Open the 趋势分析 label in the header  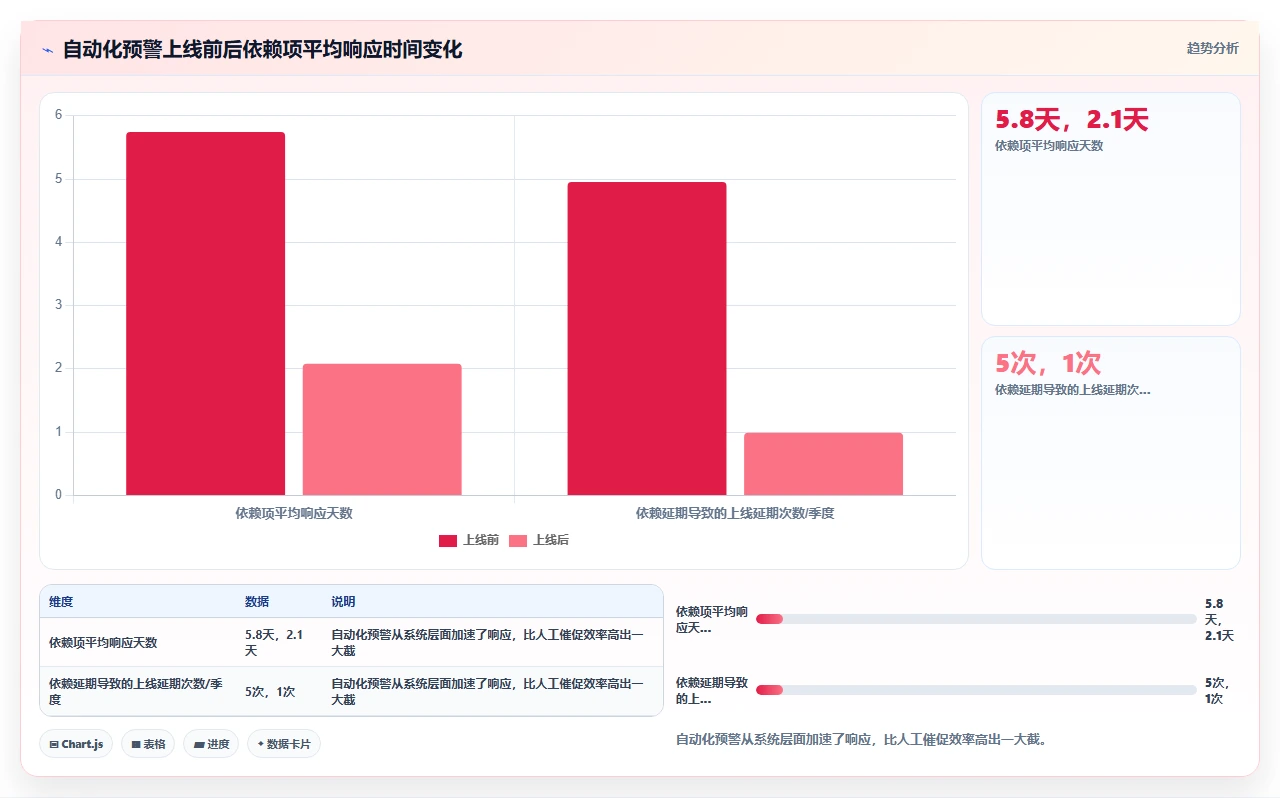coord(1212,48)
